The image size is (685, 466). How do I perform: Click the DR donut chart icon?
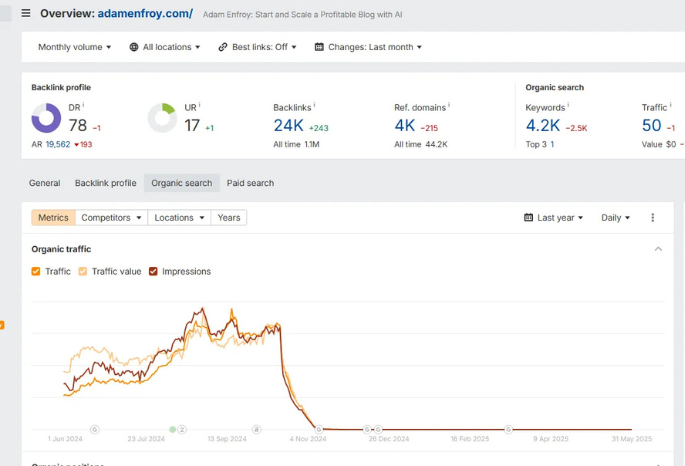(46, 119)
